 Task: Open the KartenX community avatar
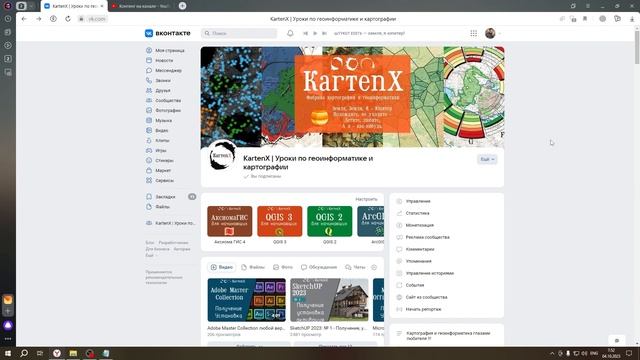click(222, 156)
